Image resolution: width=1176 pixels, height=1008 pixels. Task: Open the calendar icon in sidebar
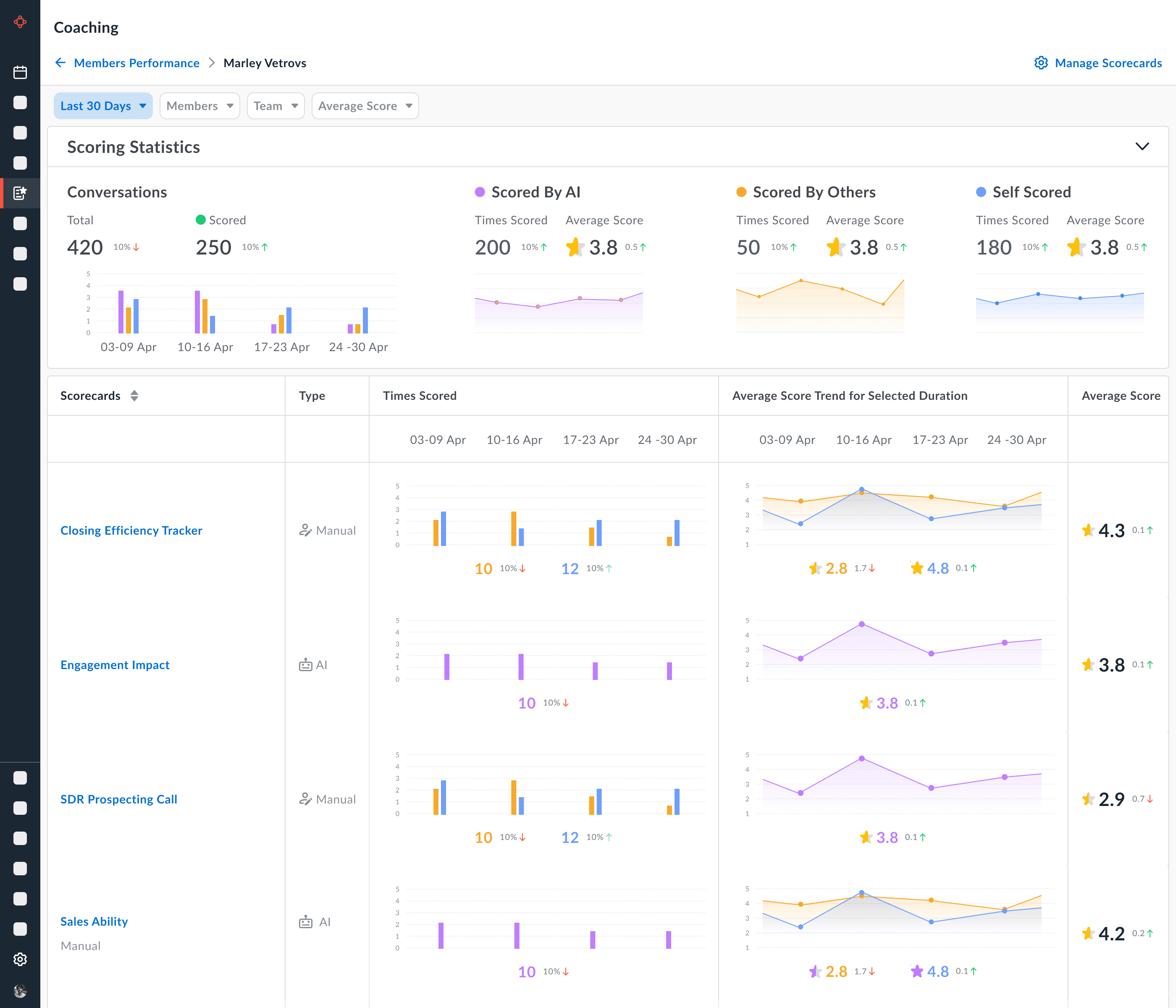(x=20, y=72)
